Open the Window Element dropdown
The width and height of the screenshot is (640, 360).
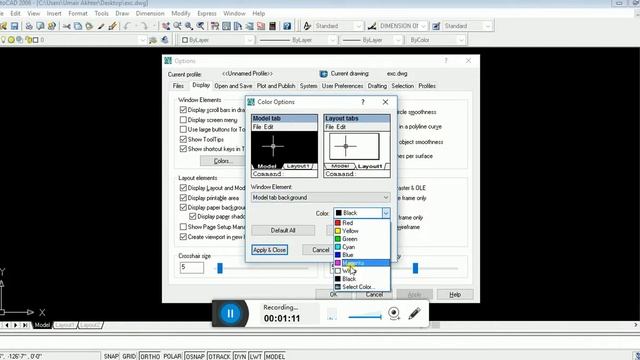[x=320, y=198]
